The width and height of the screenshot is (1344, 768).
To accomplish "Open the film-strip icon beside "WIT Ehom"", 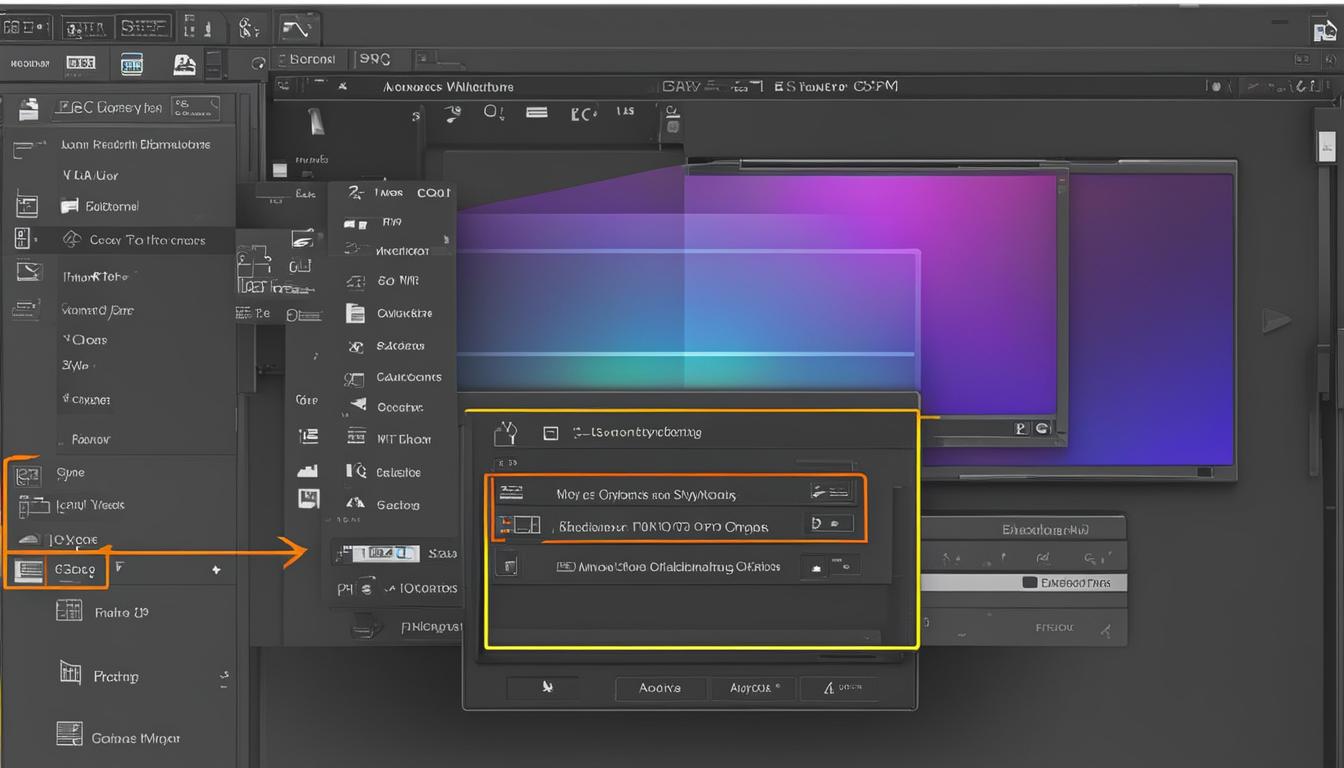I will [355, 438].
